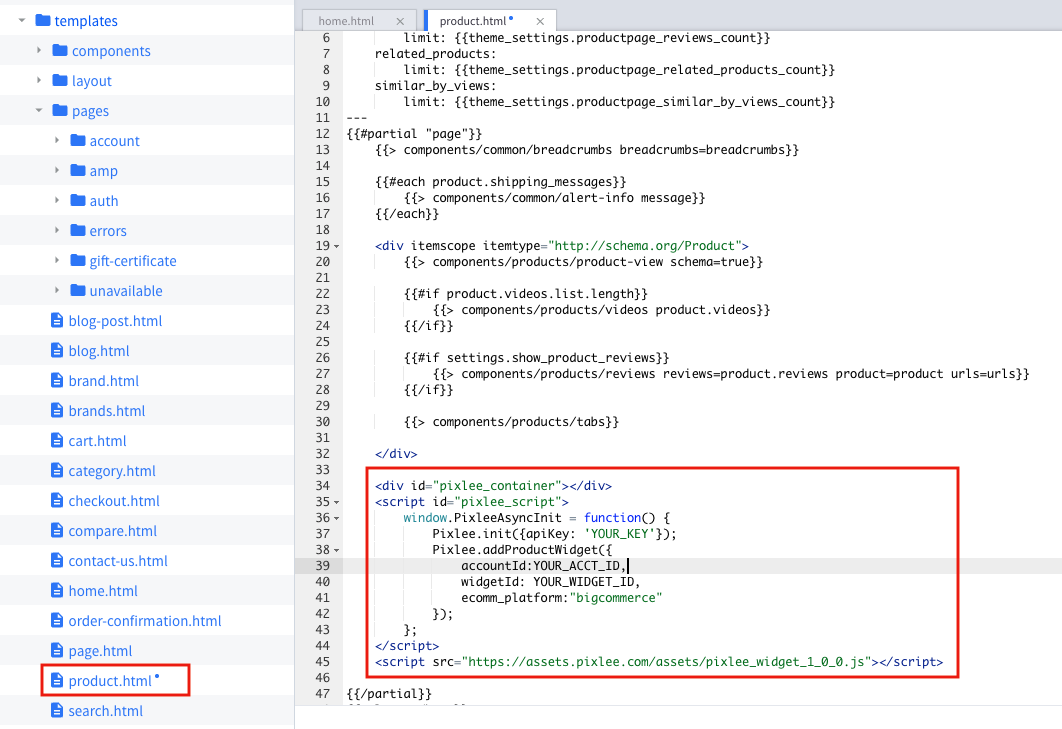Viewport: 1062px width, 729px height.
Task: Click the YOUR_ACCT_ID text on line 39
Action: [576, 566]
